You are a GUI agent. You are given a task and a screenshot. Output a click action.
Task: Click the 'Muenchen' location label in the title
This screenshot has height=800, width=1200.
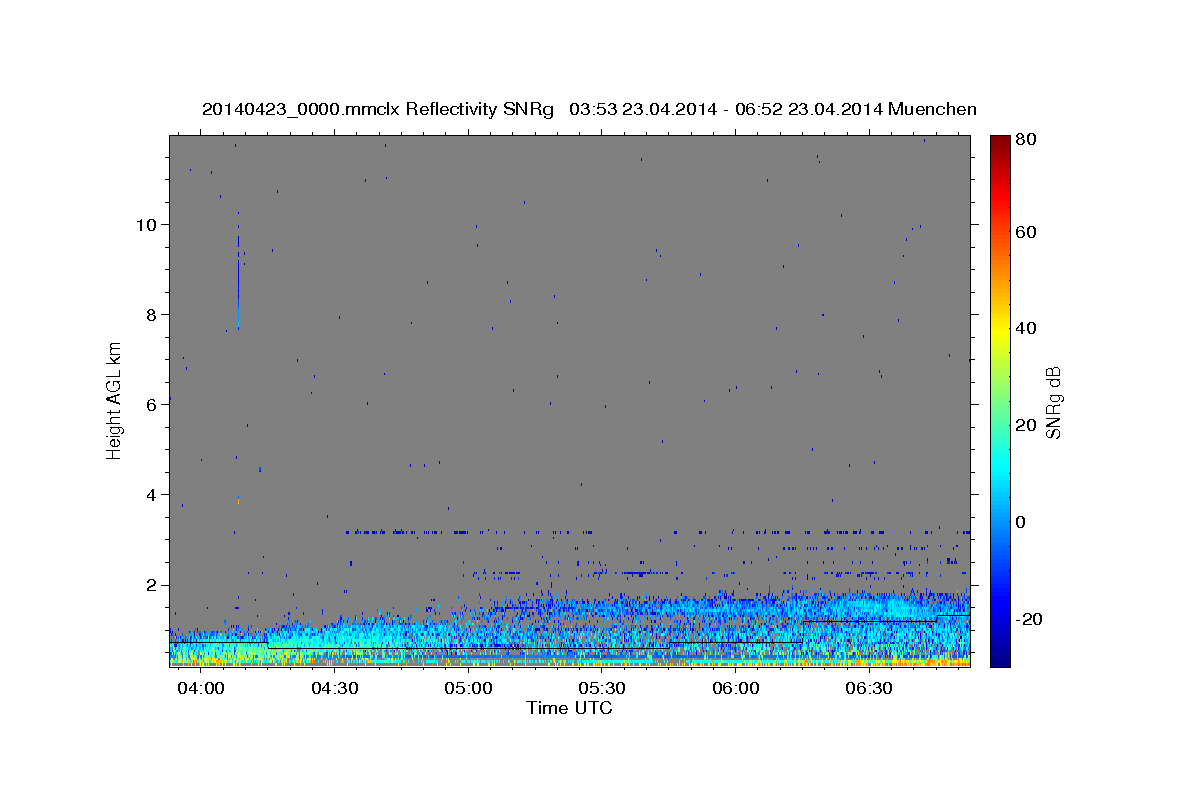point(930,109)
